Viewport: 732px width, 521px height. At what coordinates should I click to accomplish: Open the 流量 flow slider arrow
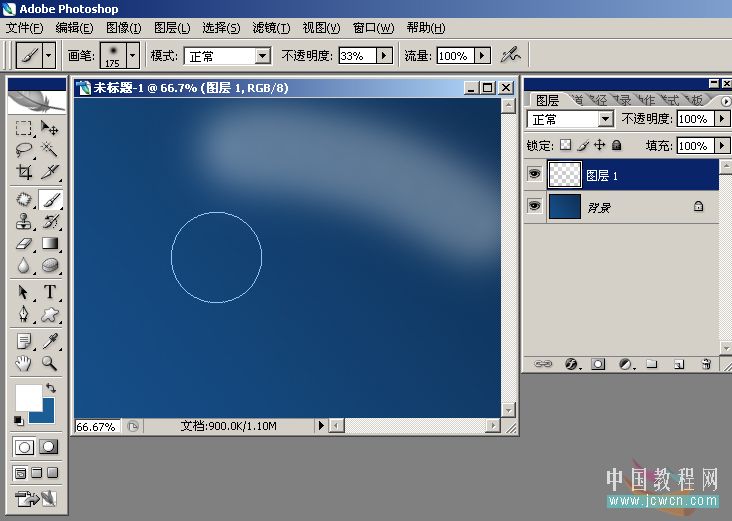(x=483, y=56)
